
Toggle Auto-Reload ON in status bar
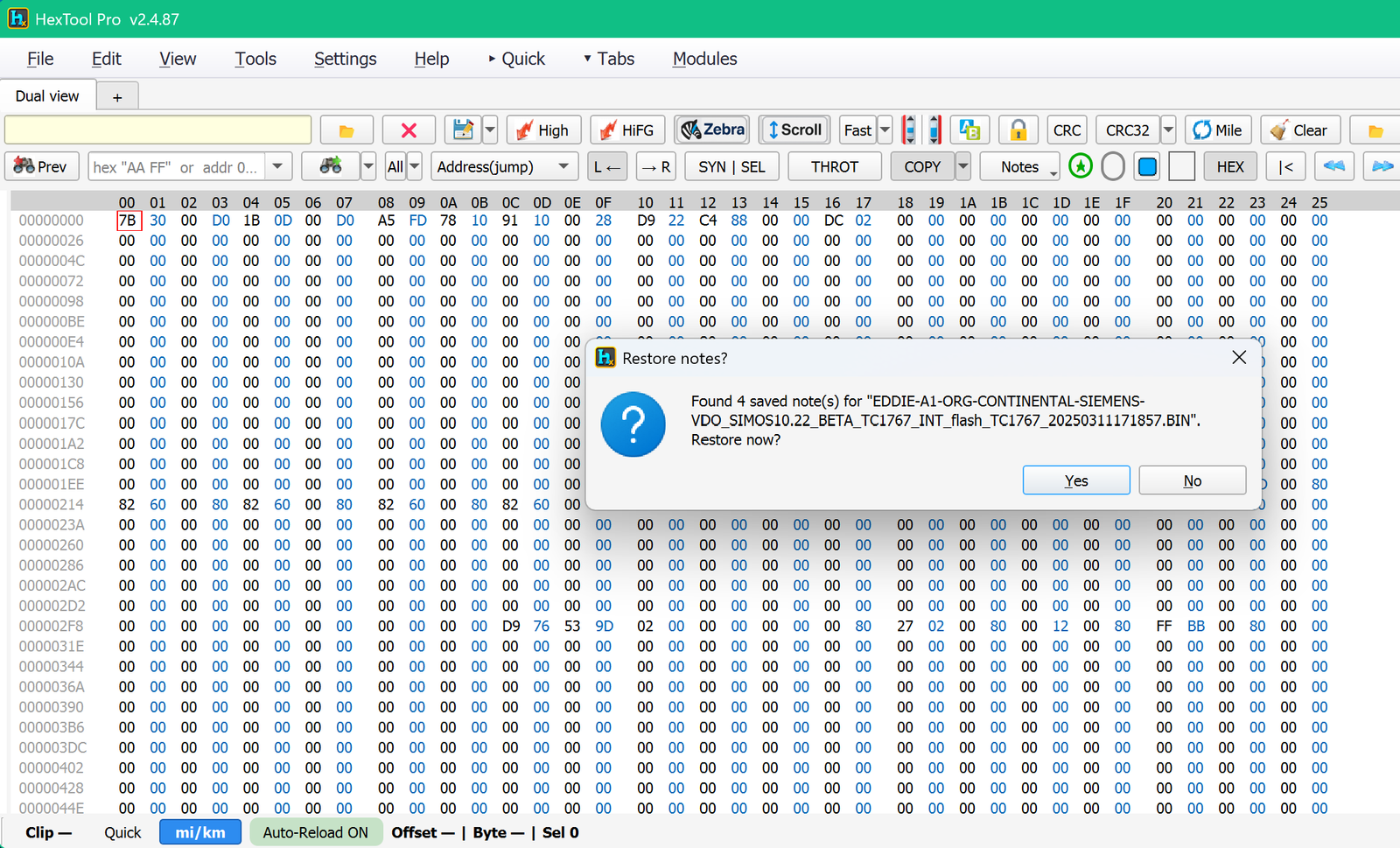click(316, 832)
